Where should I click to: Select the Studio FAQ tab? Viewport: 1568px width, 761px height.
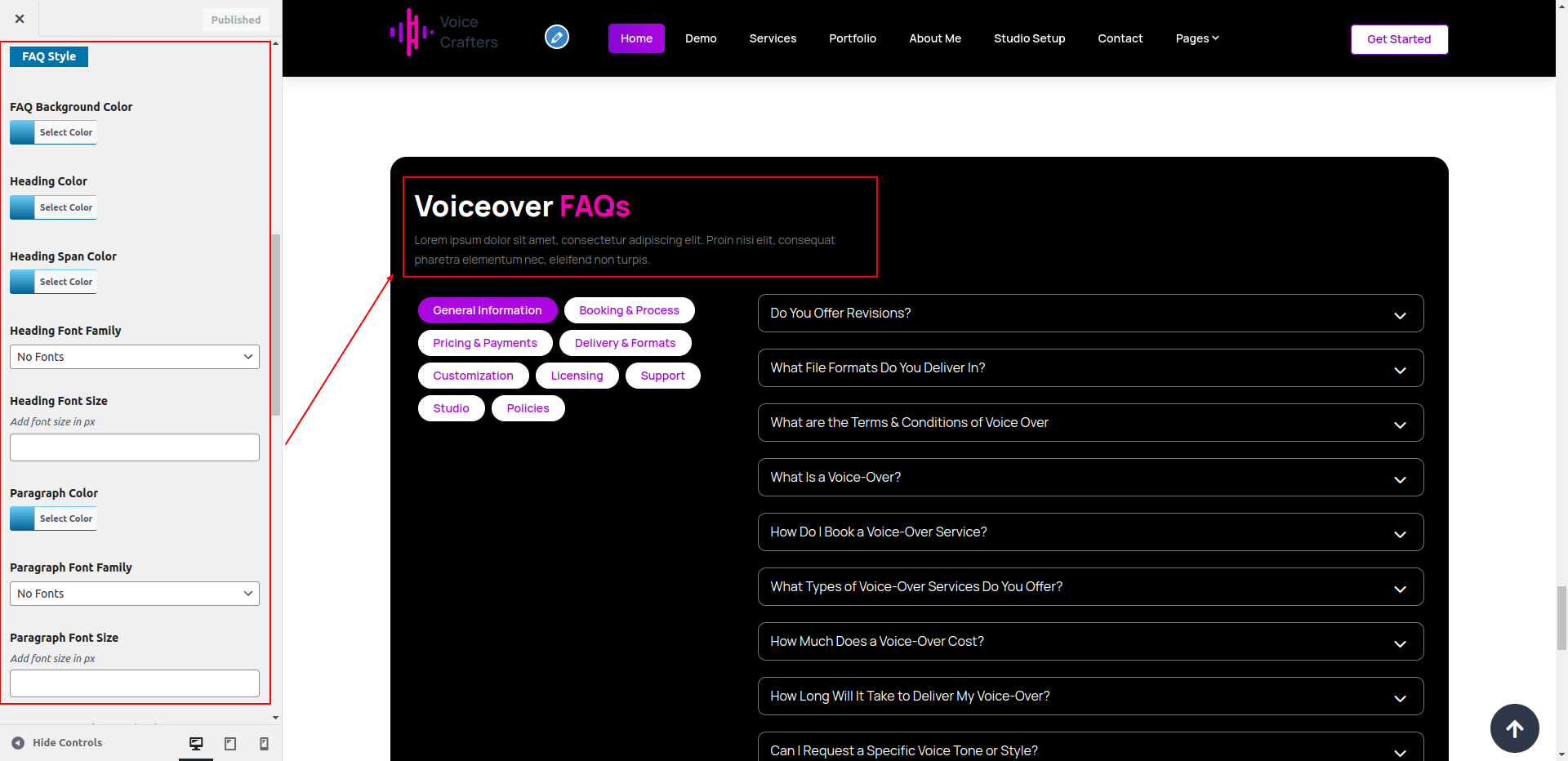[x=452, y=408]
